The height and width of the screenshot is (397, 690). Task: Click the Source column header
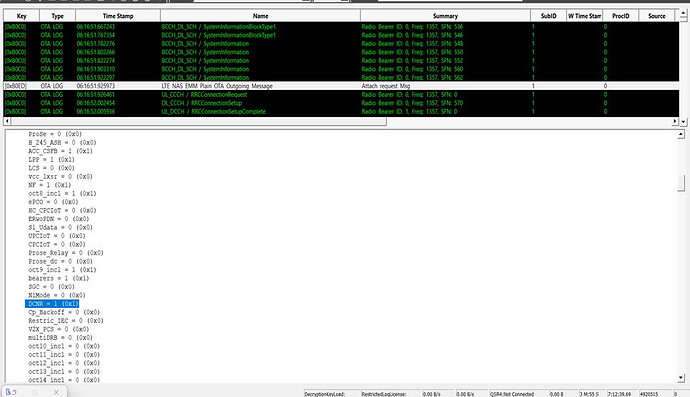click(657, 16)
